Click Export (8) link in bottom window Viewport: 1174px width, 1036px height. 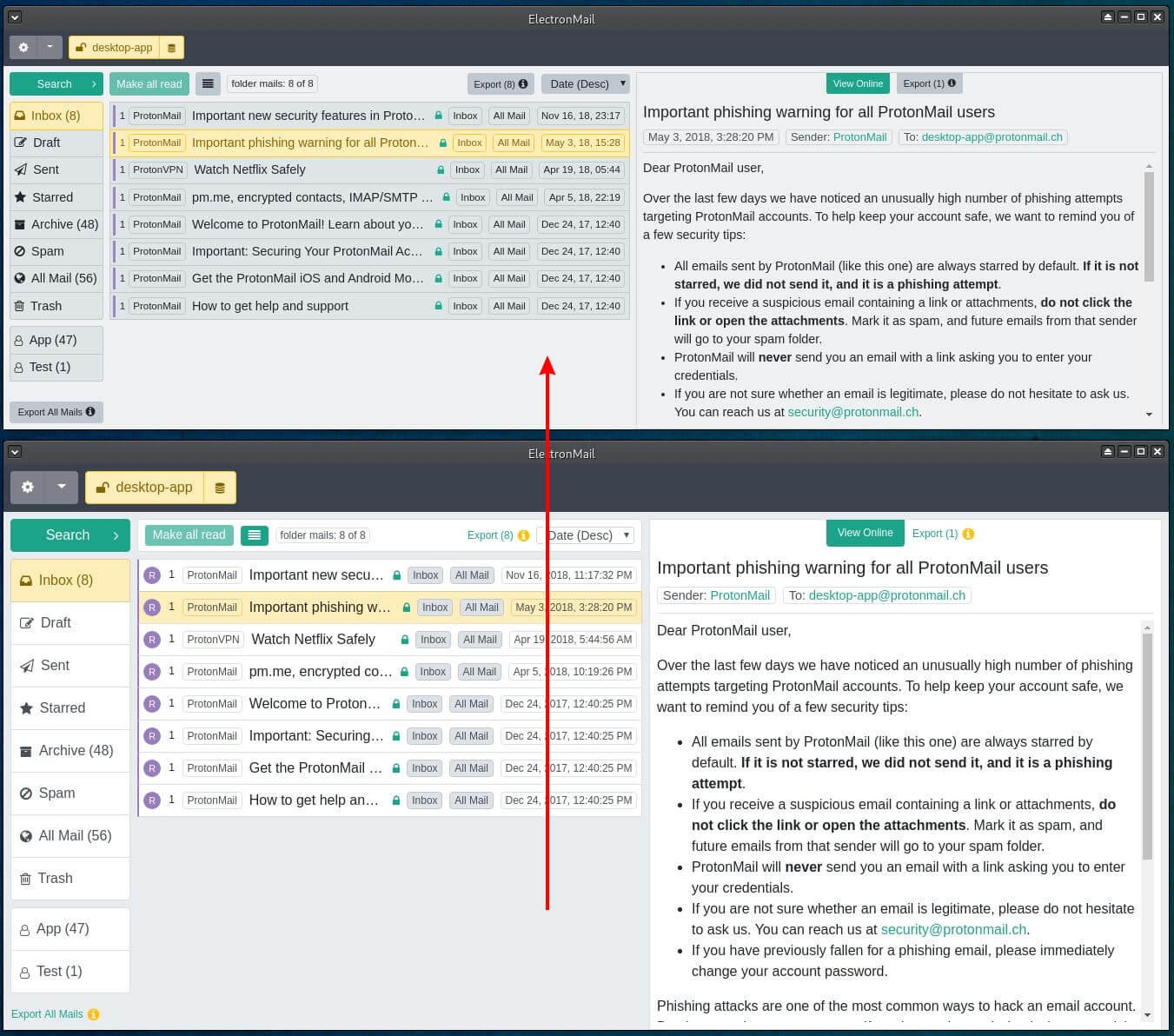tap(490, 535)
